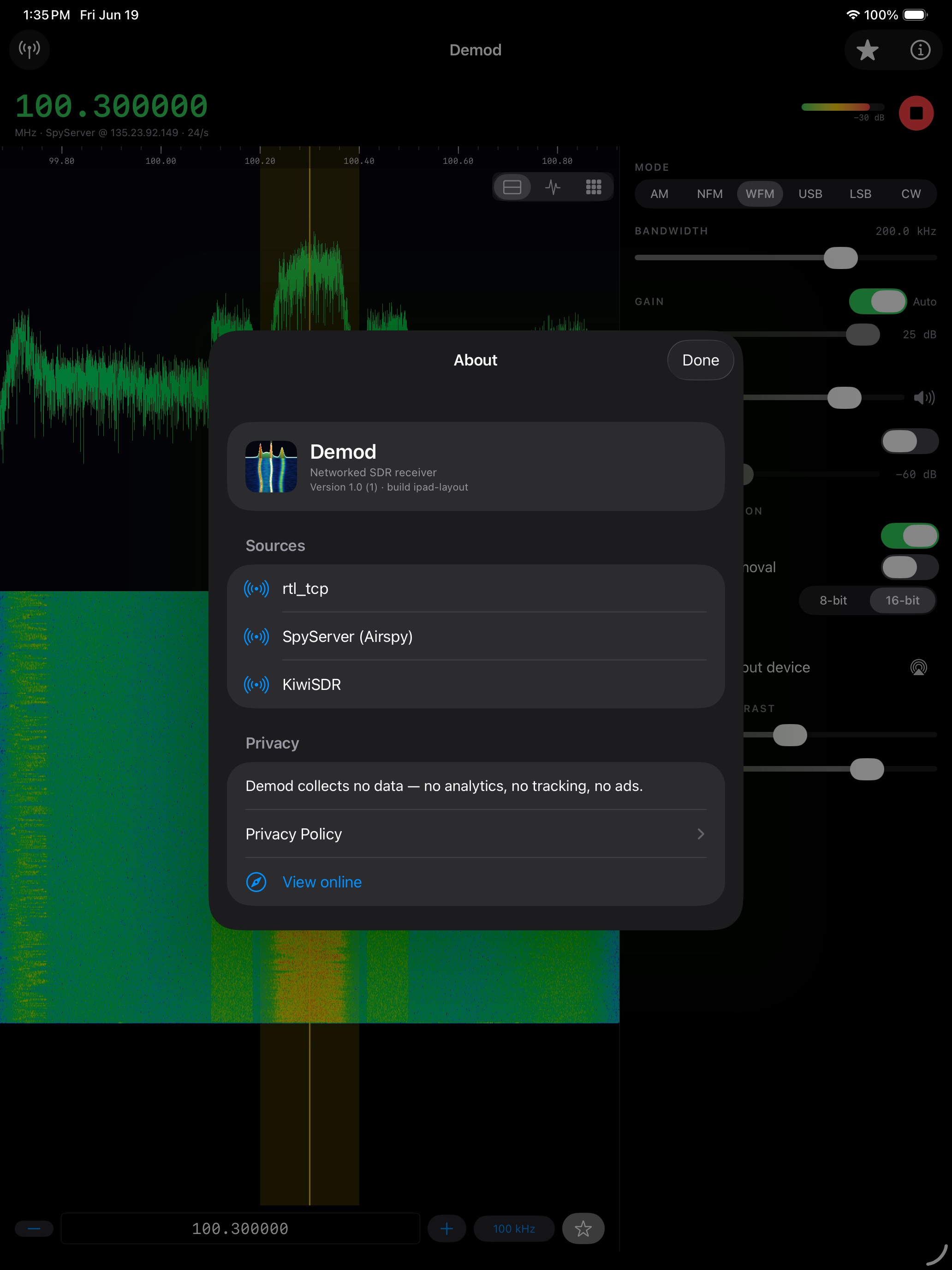
Task: Expand Privacy Policy chevron
Action: pyautogui.click(x=701, y=833)
